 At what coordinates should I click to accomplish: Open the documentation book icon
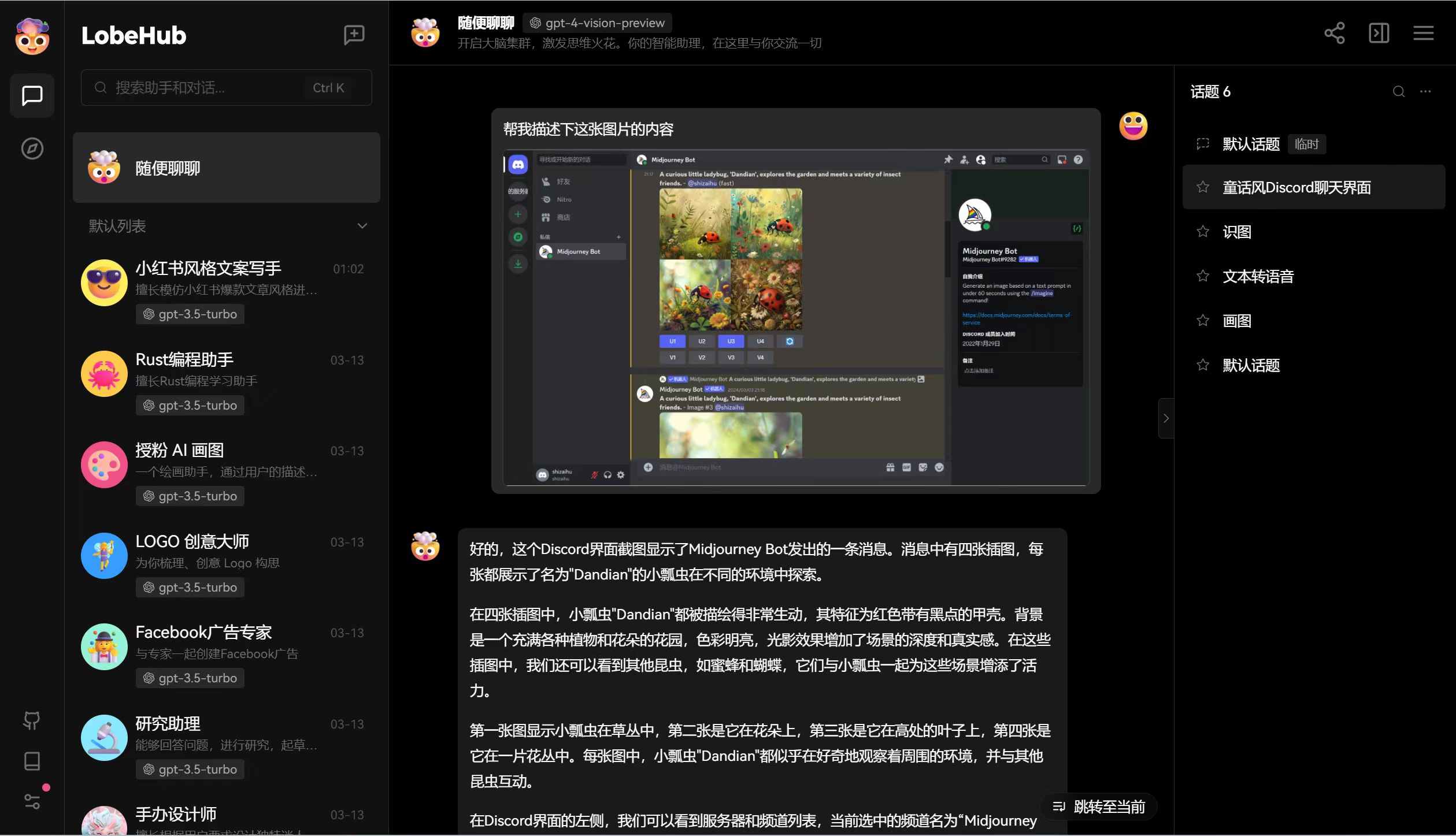pyautogui.click(x=32, y=761)
